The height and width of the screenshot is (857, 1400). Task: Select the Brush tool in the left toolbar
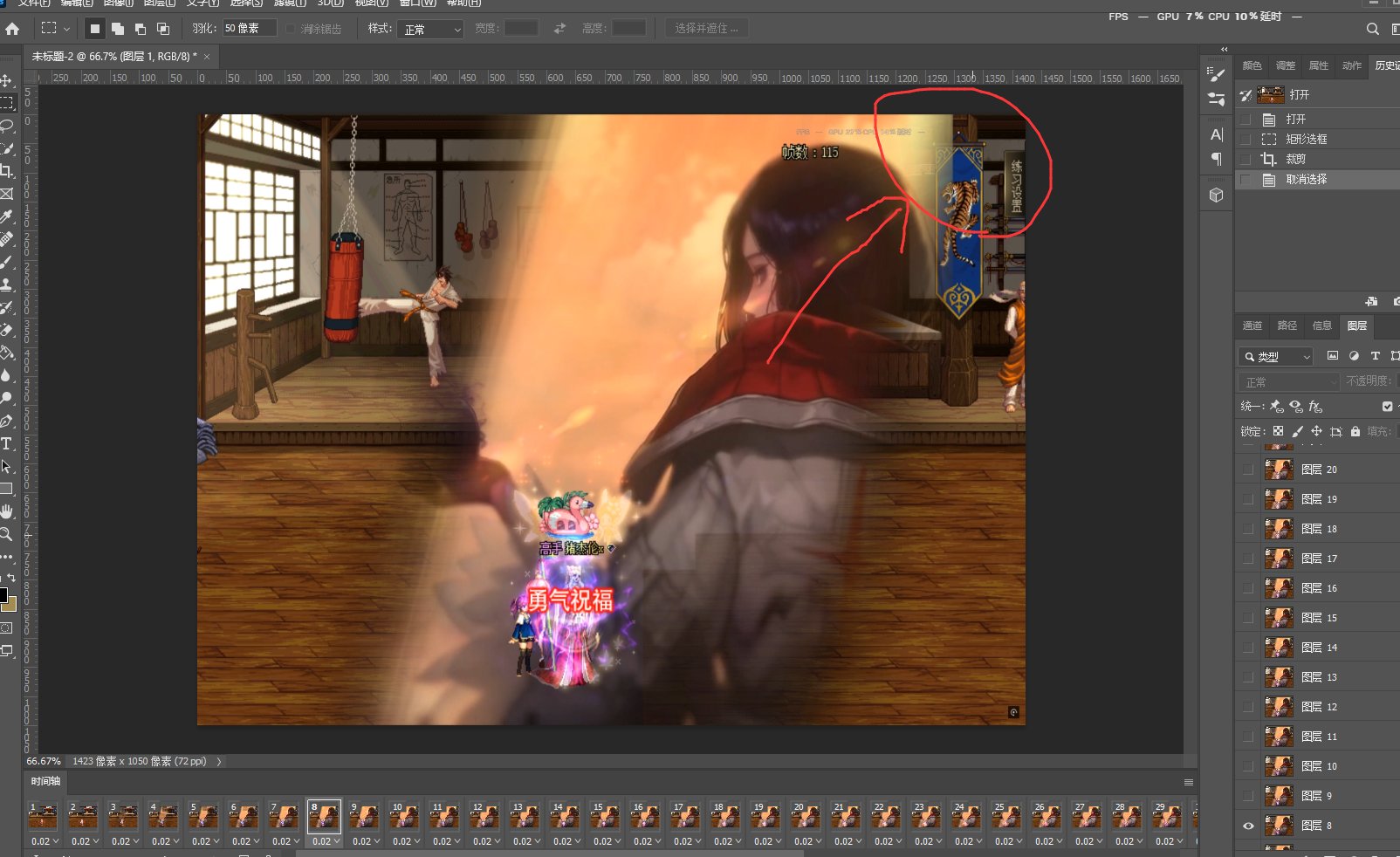(6, 262)
